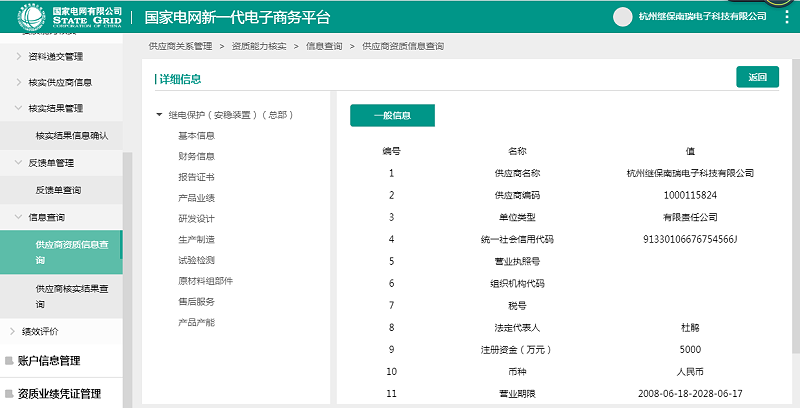Select 报告证书 in the detail tree

196,177
